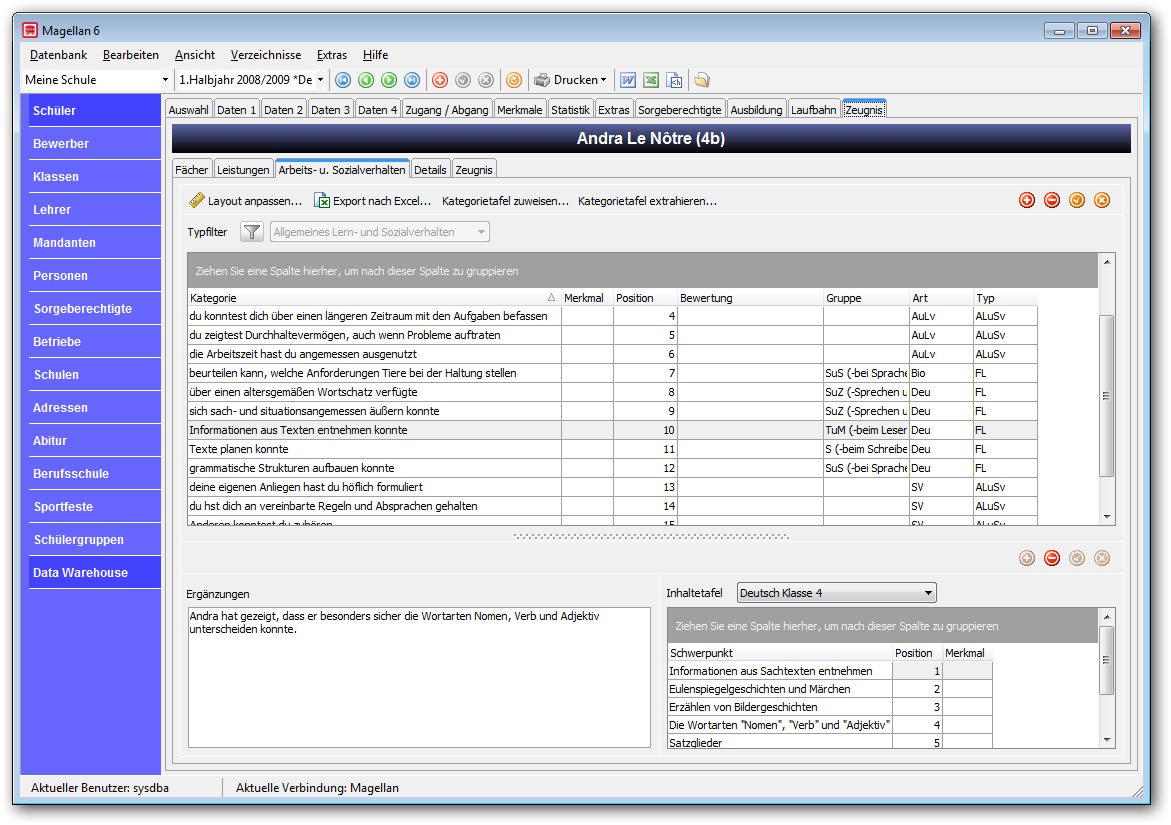
Task: Export to Excel using toolbar Excel icon
Action: pos(651,80)
